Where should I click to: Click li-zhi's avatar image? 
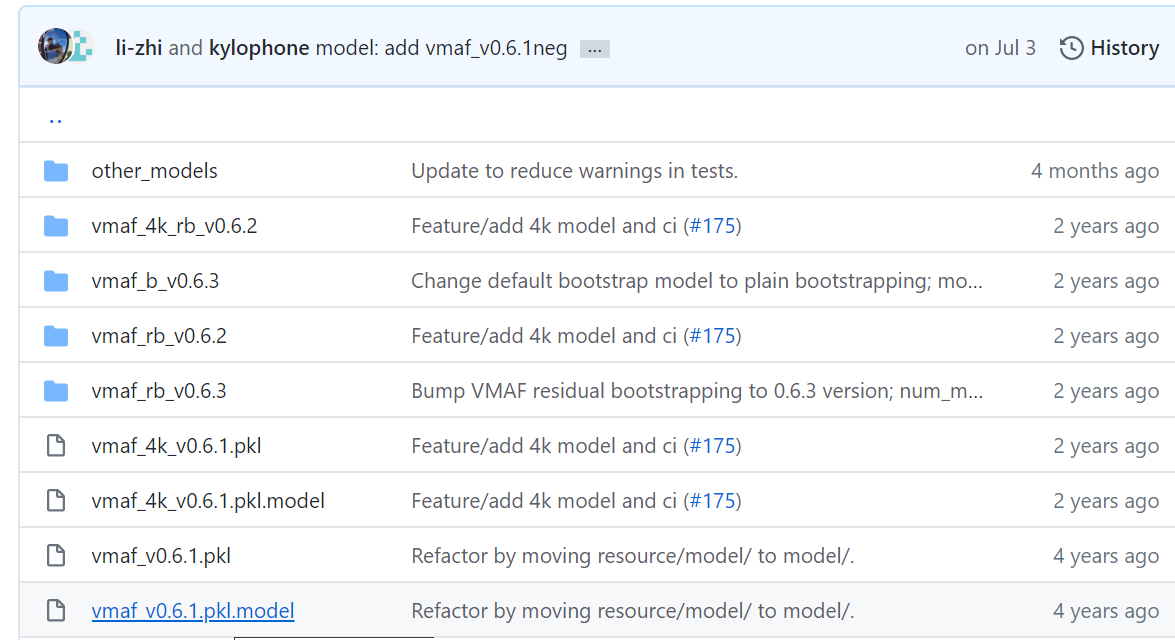coord(54,46)
